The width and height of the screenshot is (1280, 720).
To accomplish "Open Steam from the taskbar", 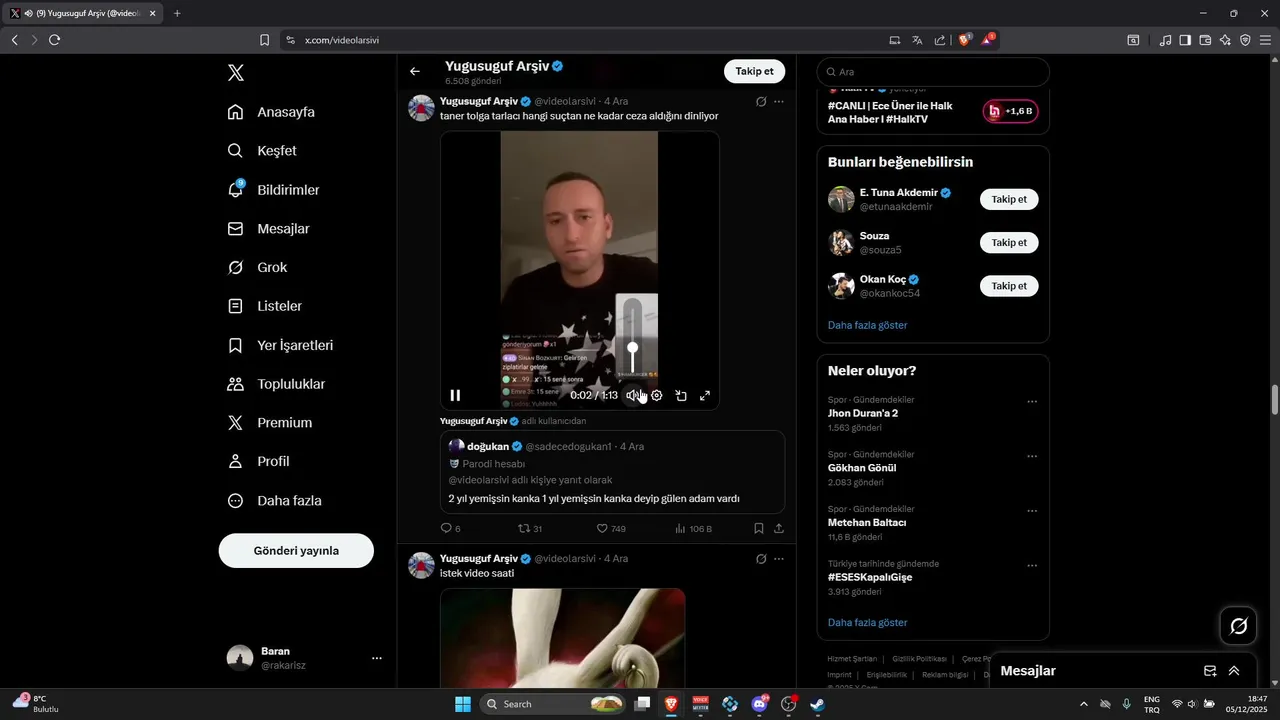I will (x=817, y=704).
